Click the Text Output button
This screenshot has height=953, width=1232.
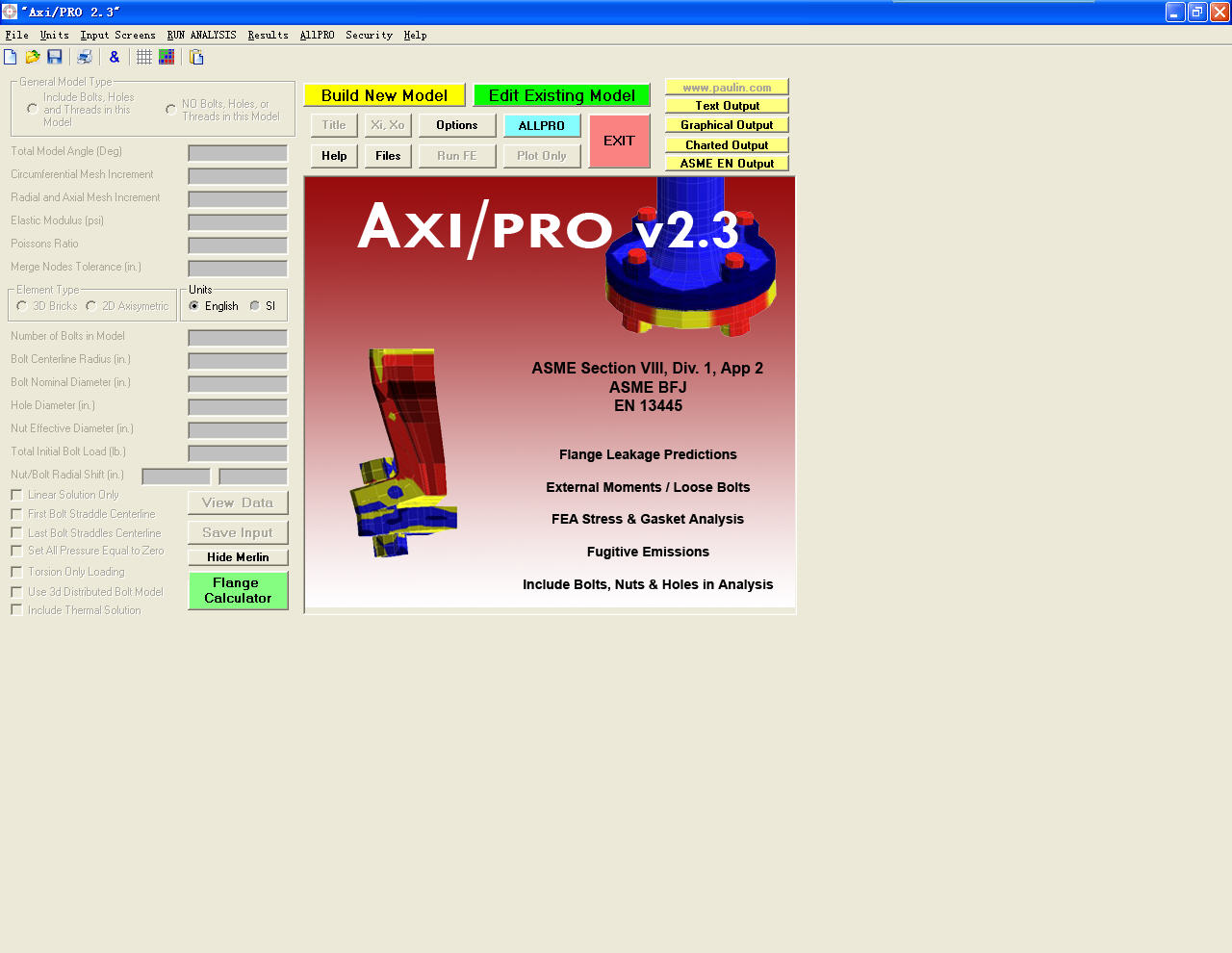(727, 106)
